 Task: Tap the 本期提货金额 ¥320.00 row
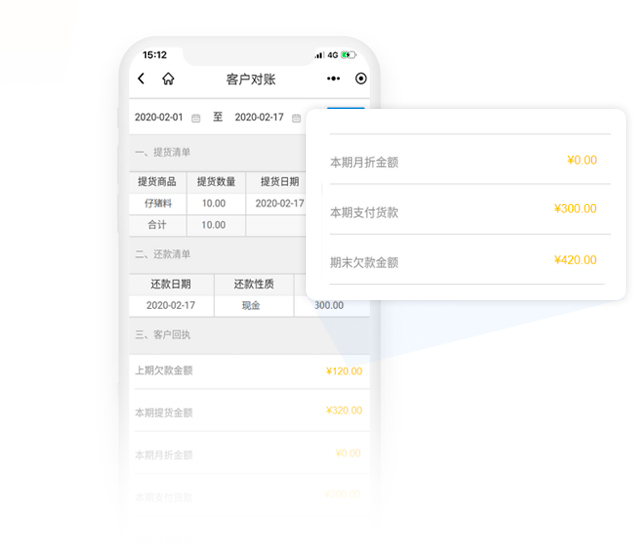pos(249,411)
